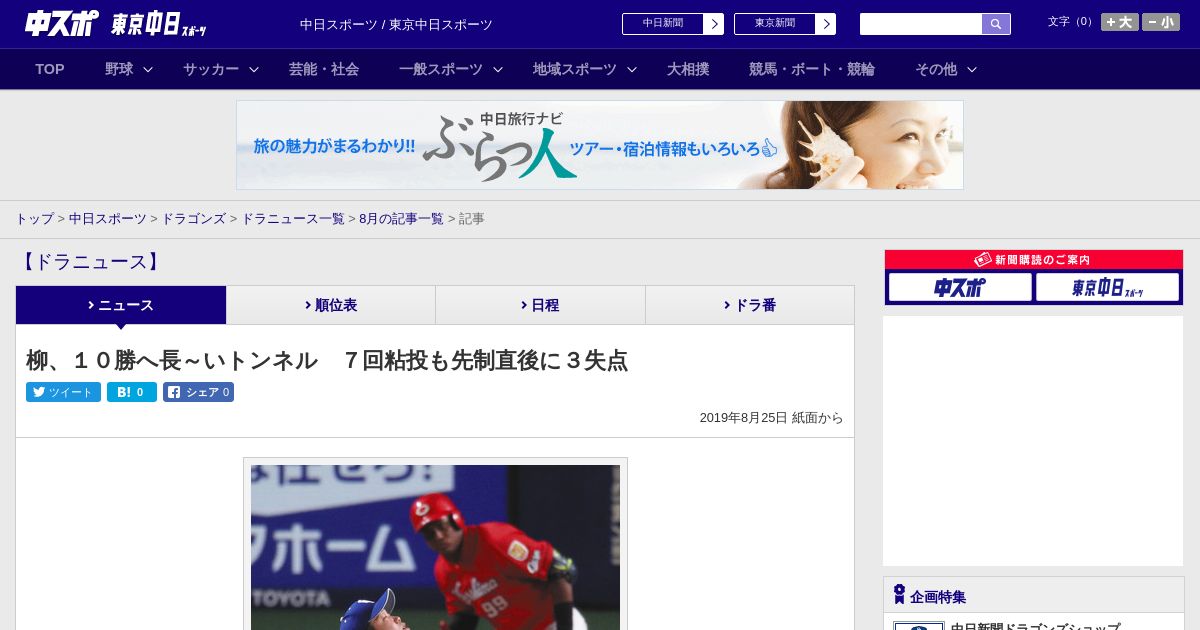Open the サッカー navigation menu
This screenshot has height=630, width=1200.
pos(211,69)
